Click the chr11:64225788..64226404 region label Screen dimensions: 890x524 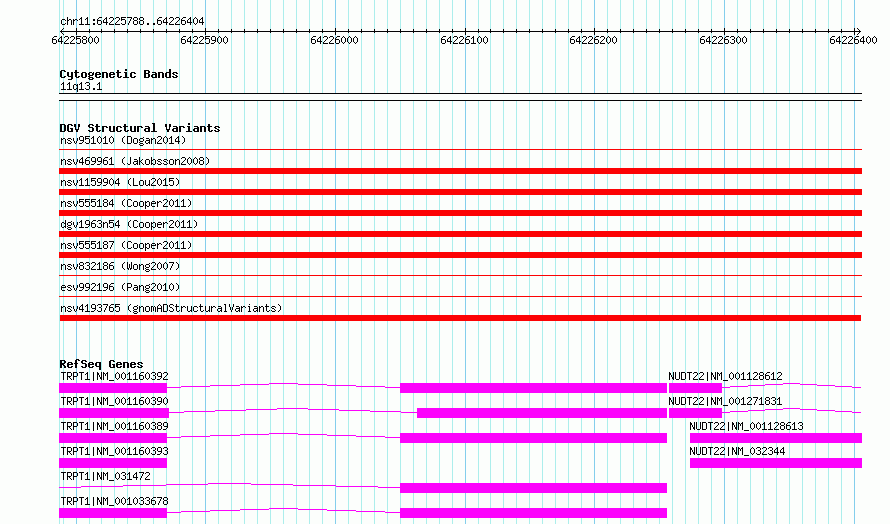132,21
